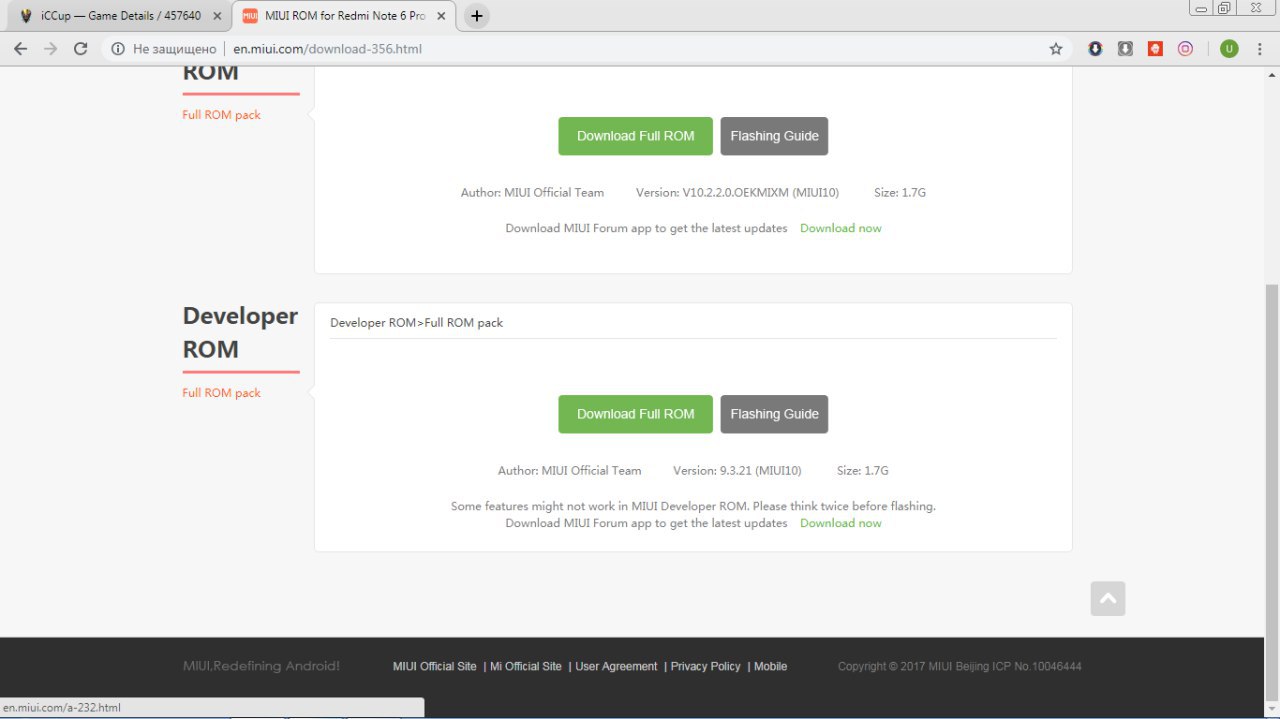The width and height of the screenshot is (1280, 719).
Task: Open User Agreement footer link
Action: pyautogui.click(x=616, y=666)
